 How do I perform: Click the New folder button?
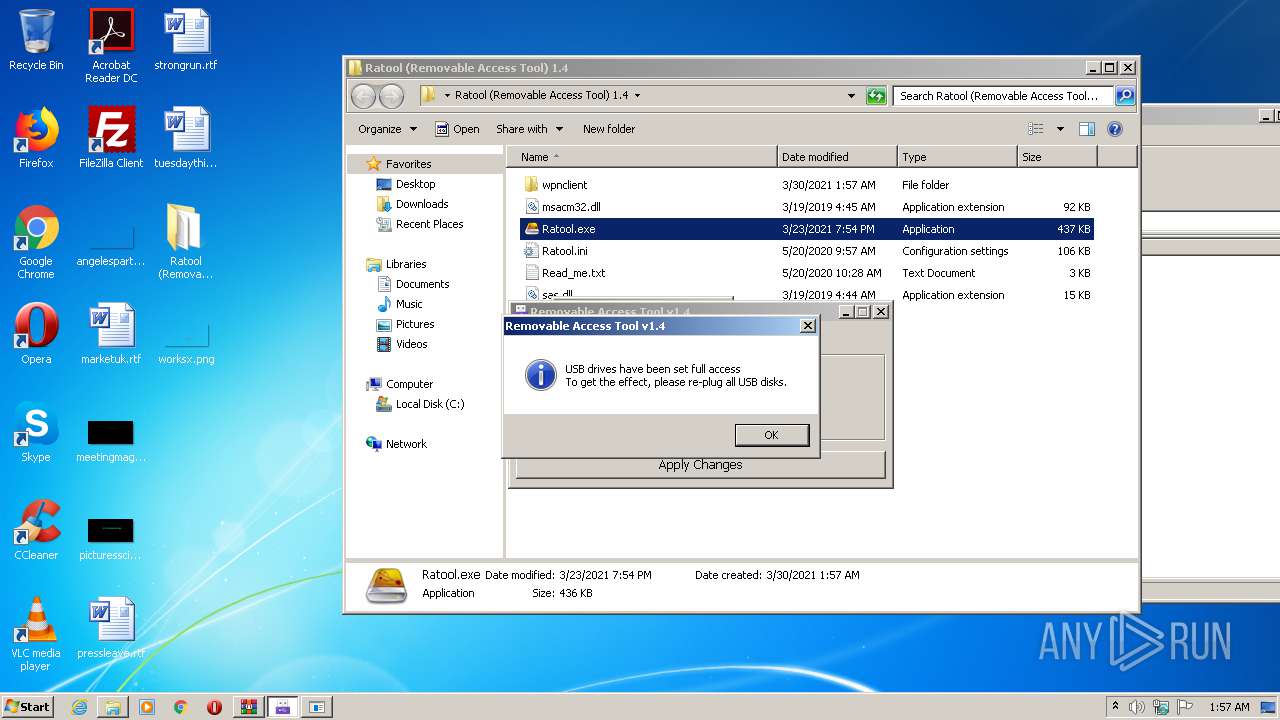[x=609, y=129]
